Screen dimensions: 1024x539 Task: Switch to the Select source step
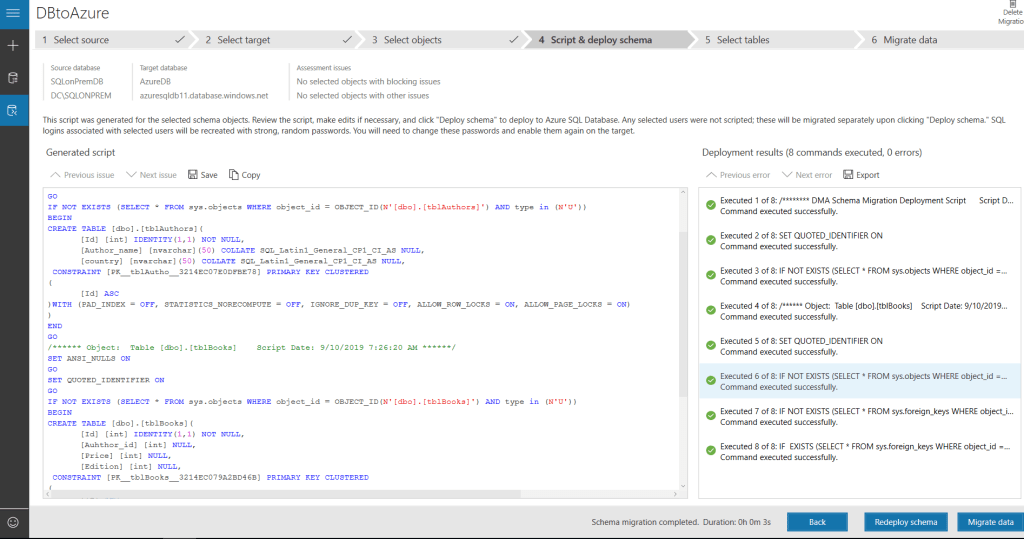click(81, 40)
